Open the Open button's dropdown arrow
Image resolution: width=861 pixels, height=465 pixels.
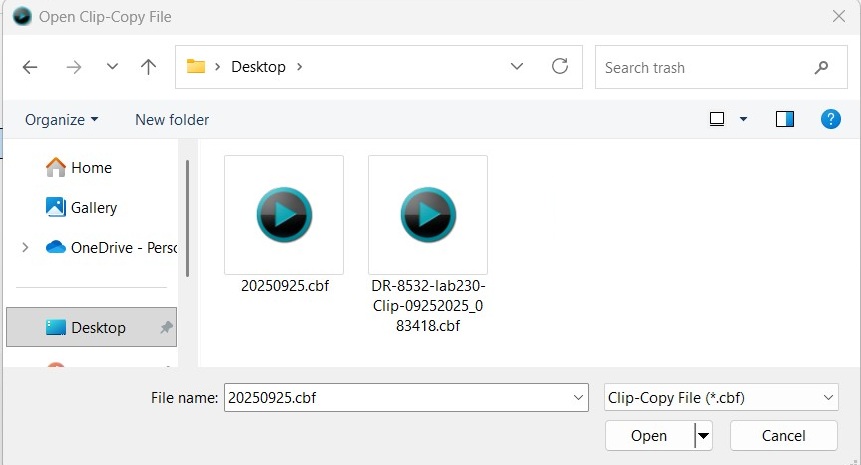click(703, 436)
